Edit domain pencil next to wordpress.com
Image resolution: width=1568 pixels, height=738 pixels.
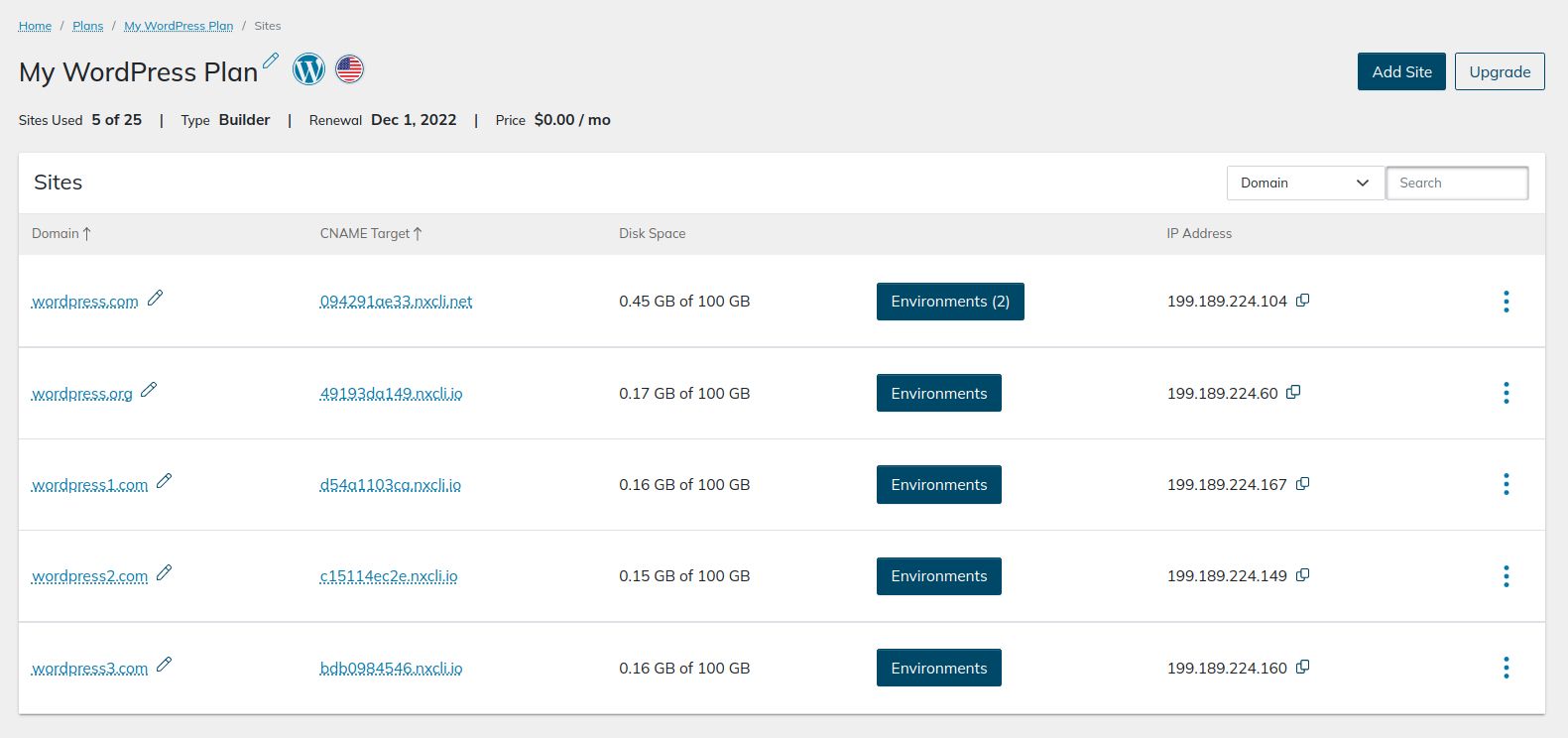[156, 298]
